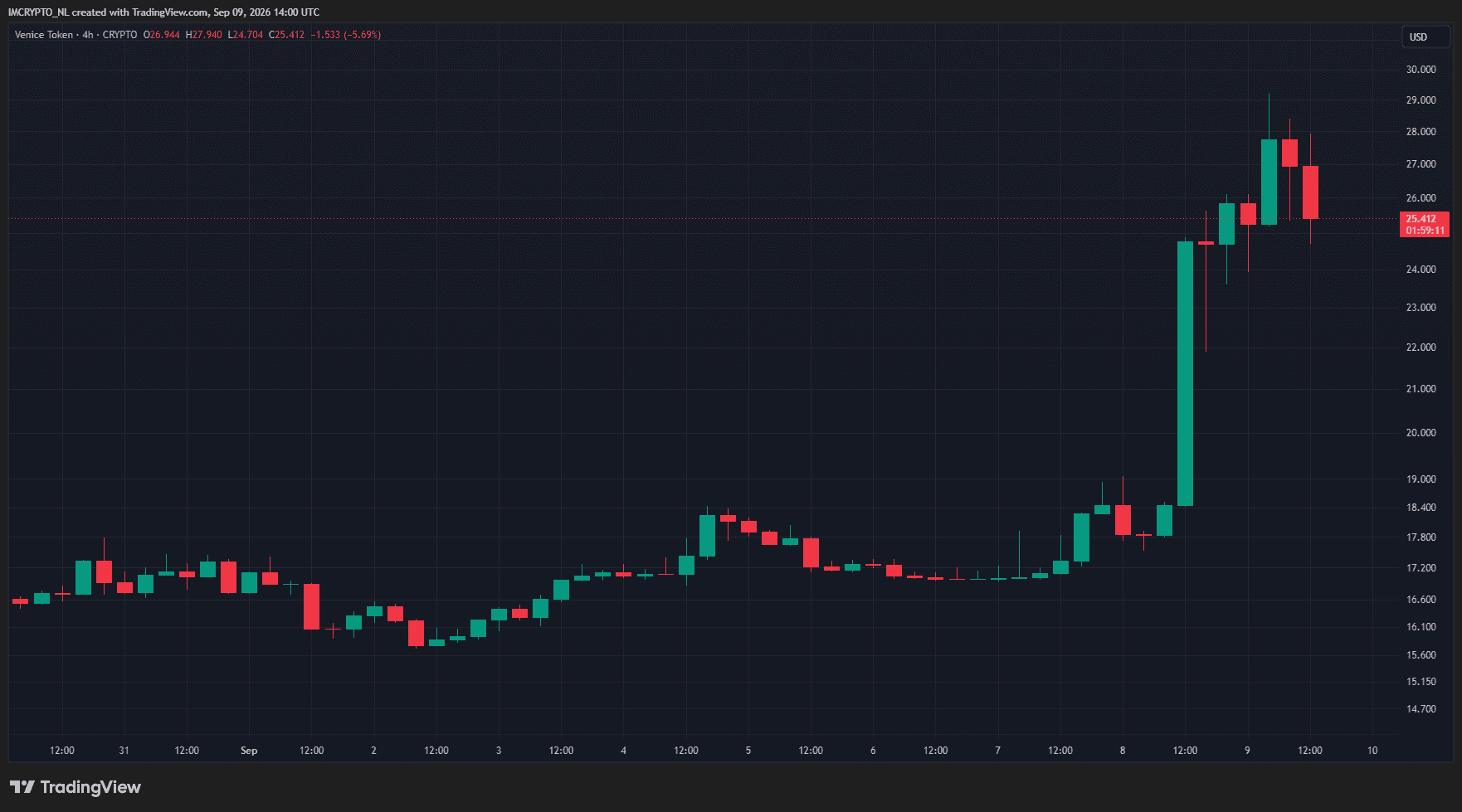Click the open value O26.944
The height and width of the screenshot is (812, 1462).
click(x=162, y=35)
